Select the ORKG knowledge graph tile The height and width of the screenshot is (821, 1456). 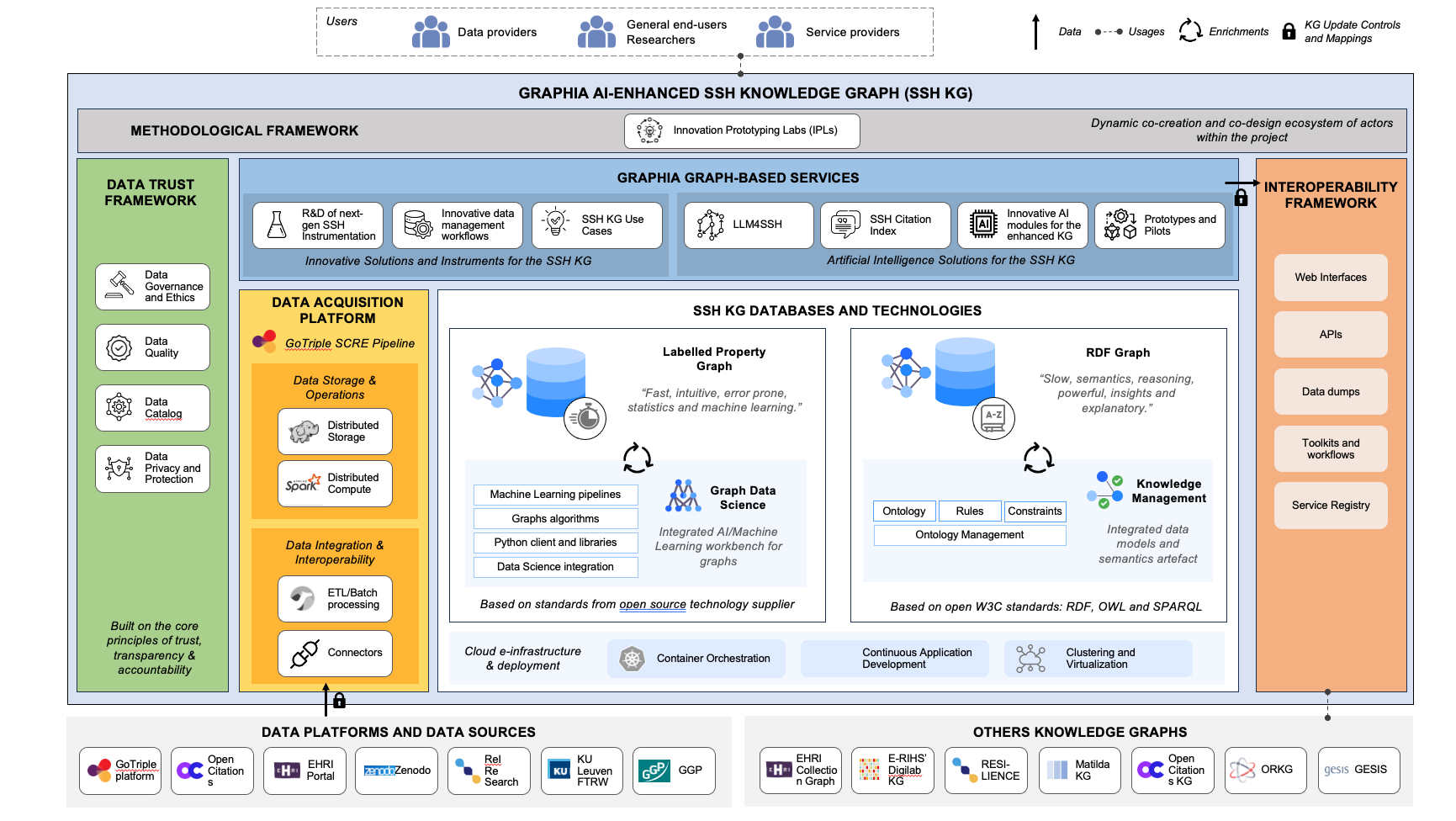[1265, 770]
